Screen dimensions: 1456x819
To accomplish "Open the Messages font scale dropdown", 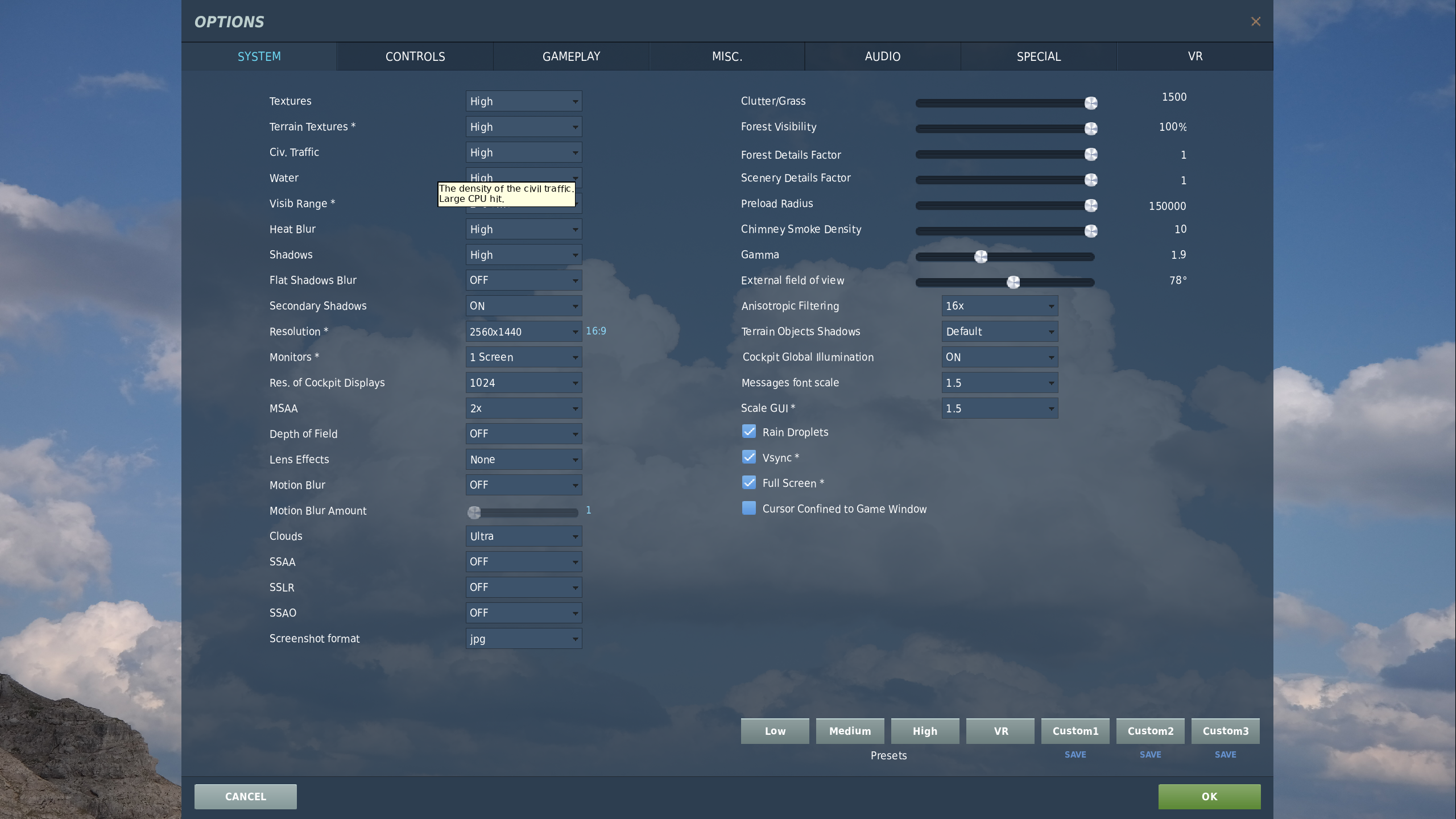I will point(1000,383).
